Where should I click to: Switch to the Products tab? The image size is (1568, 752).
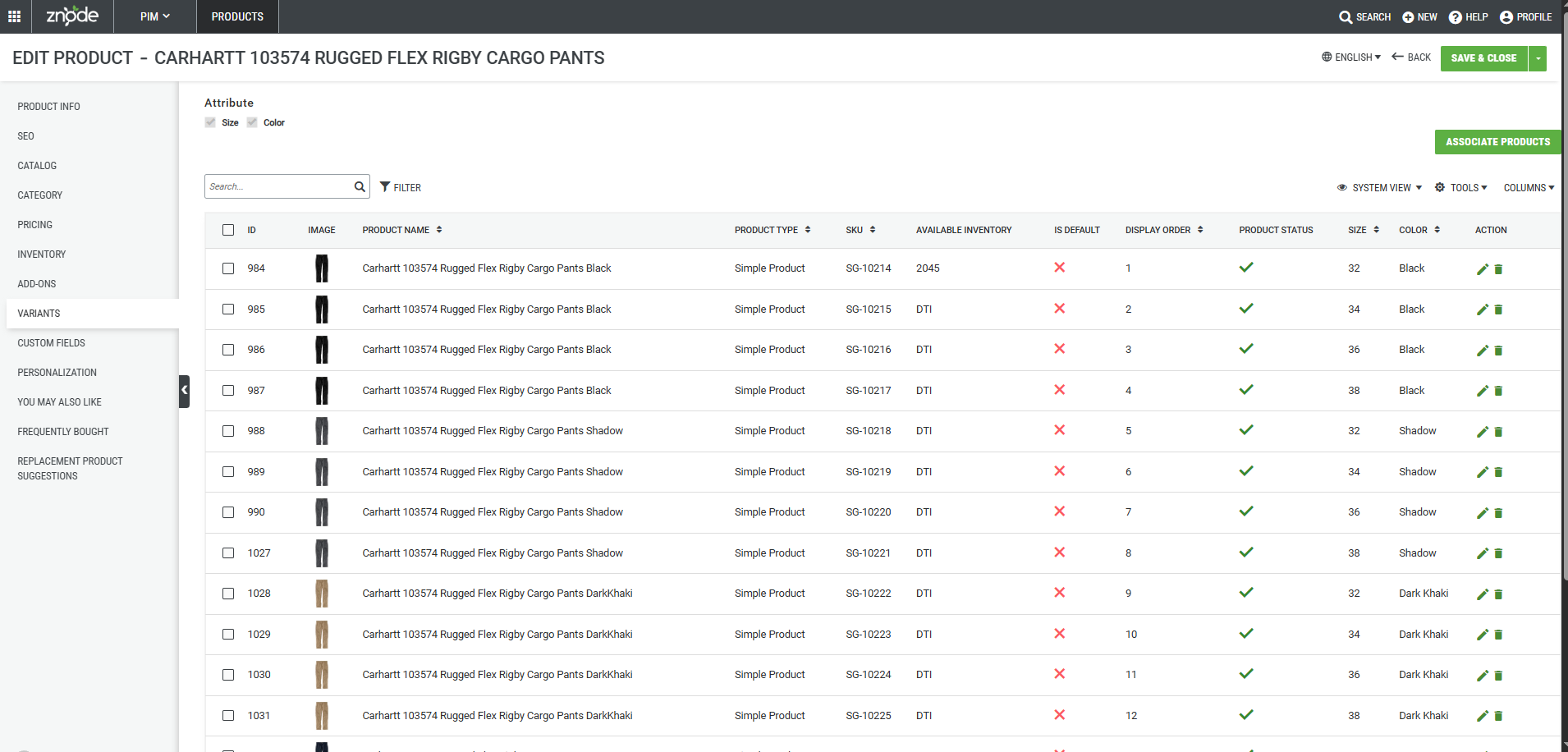click(237, 16)
